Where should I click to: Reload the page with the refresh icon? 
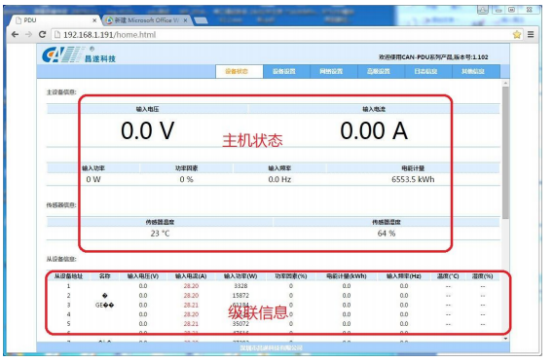pos(42,35)
